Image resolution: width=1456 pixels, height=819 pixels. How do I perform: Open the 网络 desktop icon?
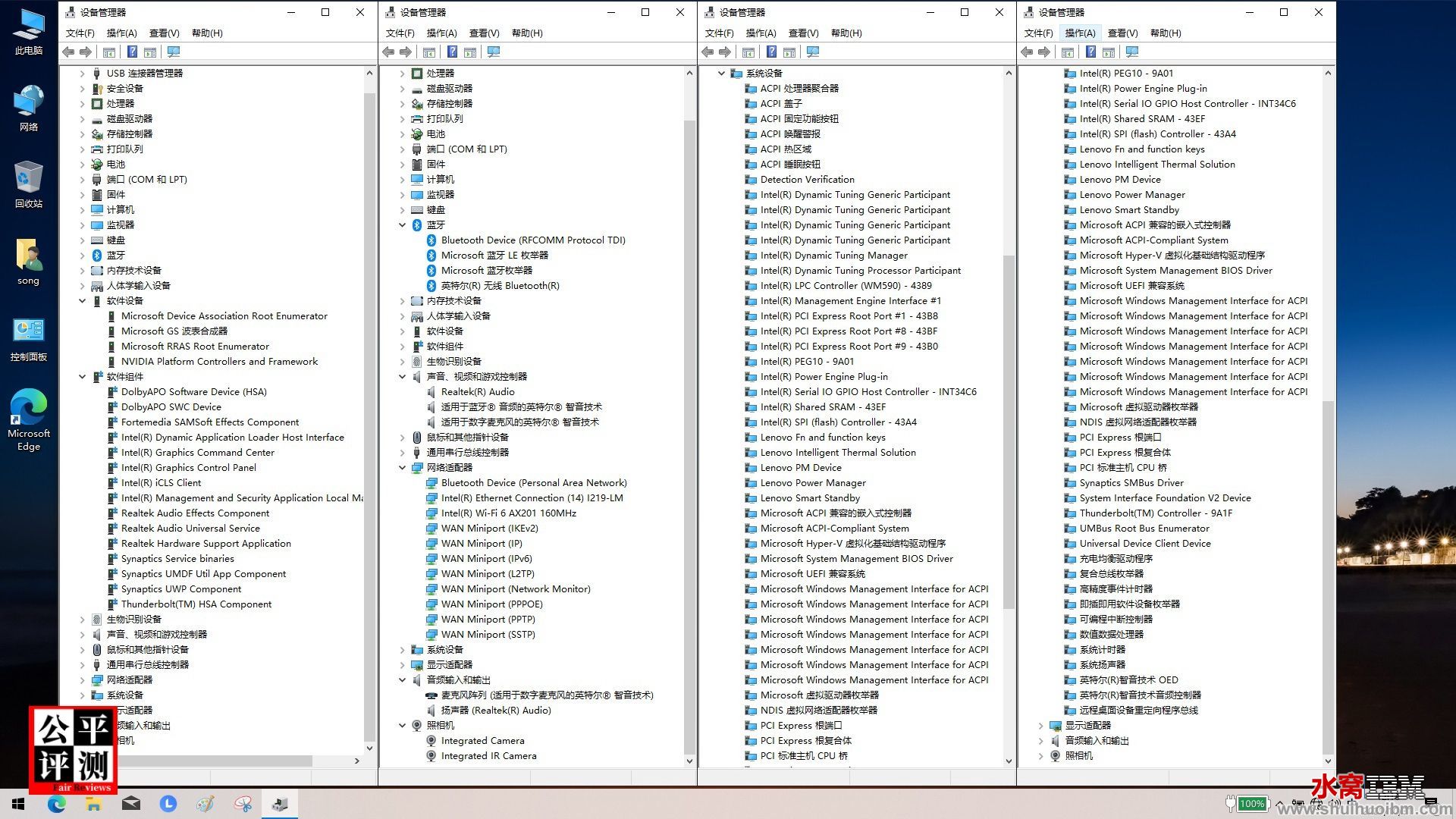(x=29, y=108)
